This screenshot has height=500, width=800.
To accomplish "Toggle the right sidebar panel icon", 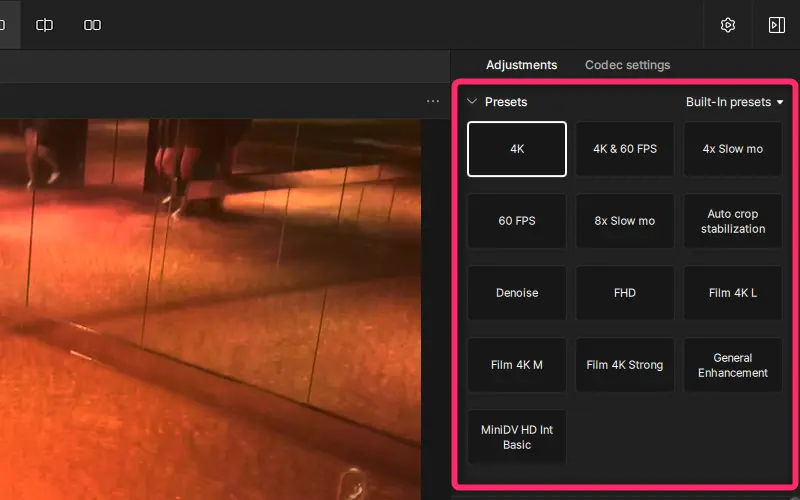I will pyautogui.click(x=777, y=25).
